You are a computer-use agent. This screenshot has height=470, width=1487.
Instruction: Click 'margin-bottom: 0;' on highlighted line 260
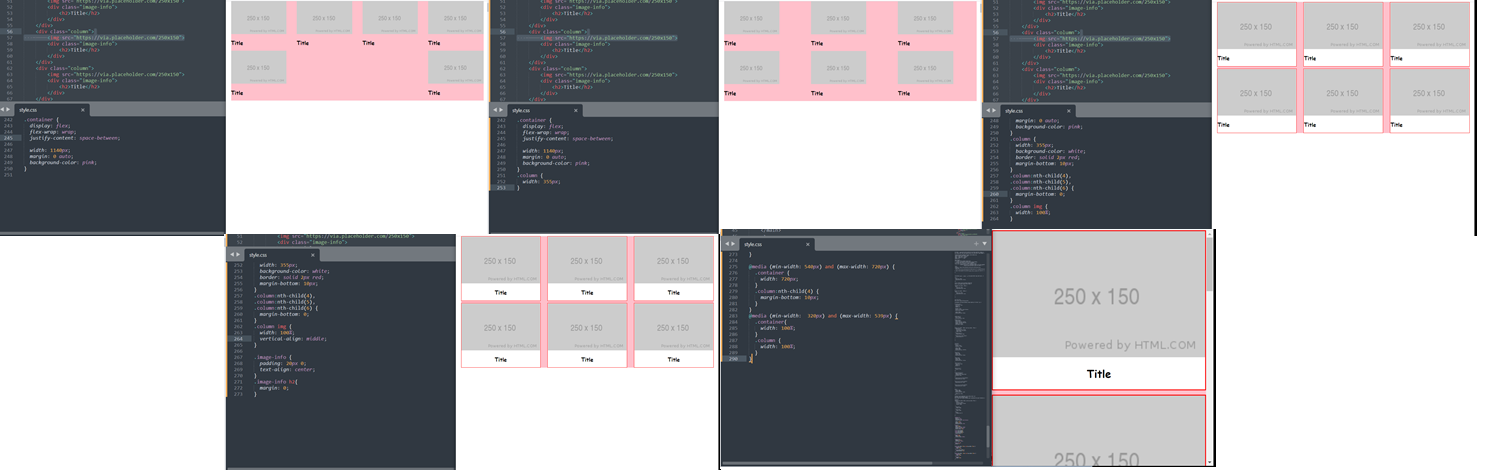(x=1040, y=194)
